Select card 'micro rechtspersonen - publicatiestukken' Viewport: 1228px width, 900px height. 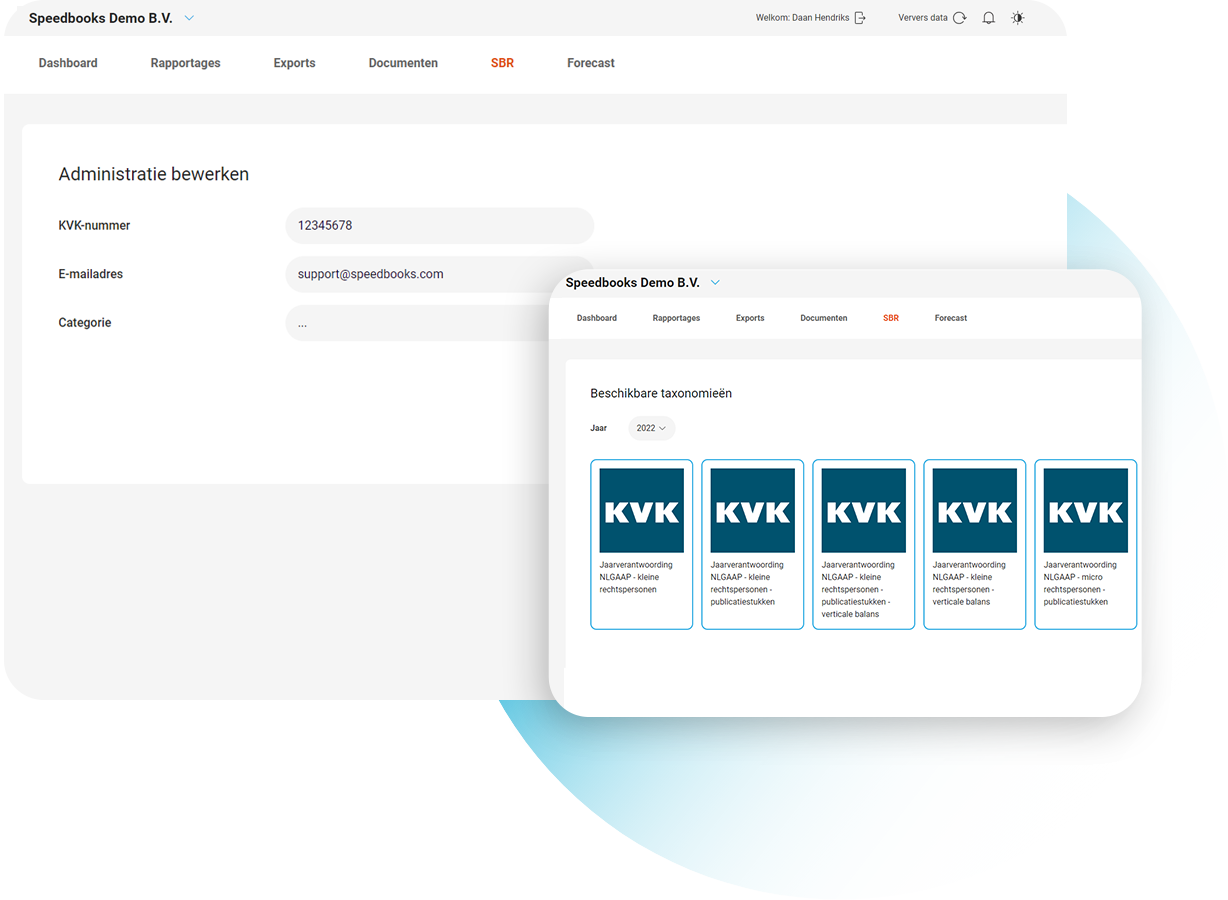[x=1086, y=545]
